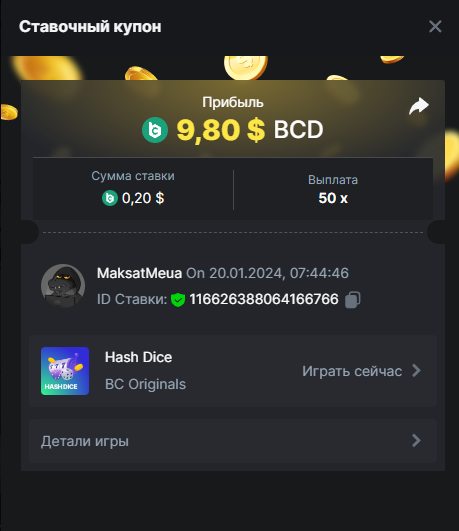459x531 pixels.
Task: Click the green verified shield icon
Action: pos(178,300)
